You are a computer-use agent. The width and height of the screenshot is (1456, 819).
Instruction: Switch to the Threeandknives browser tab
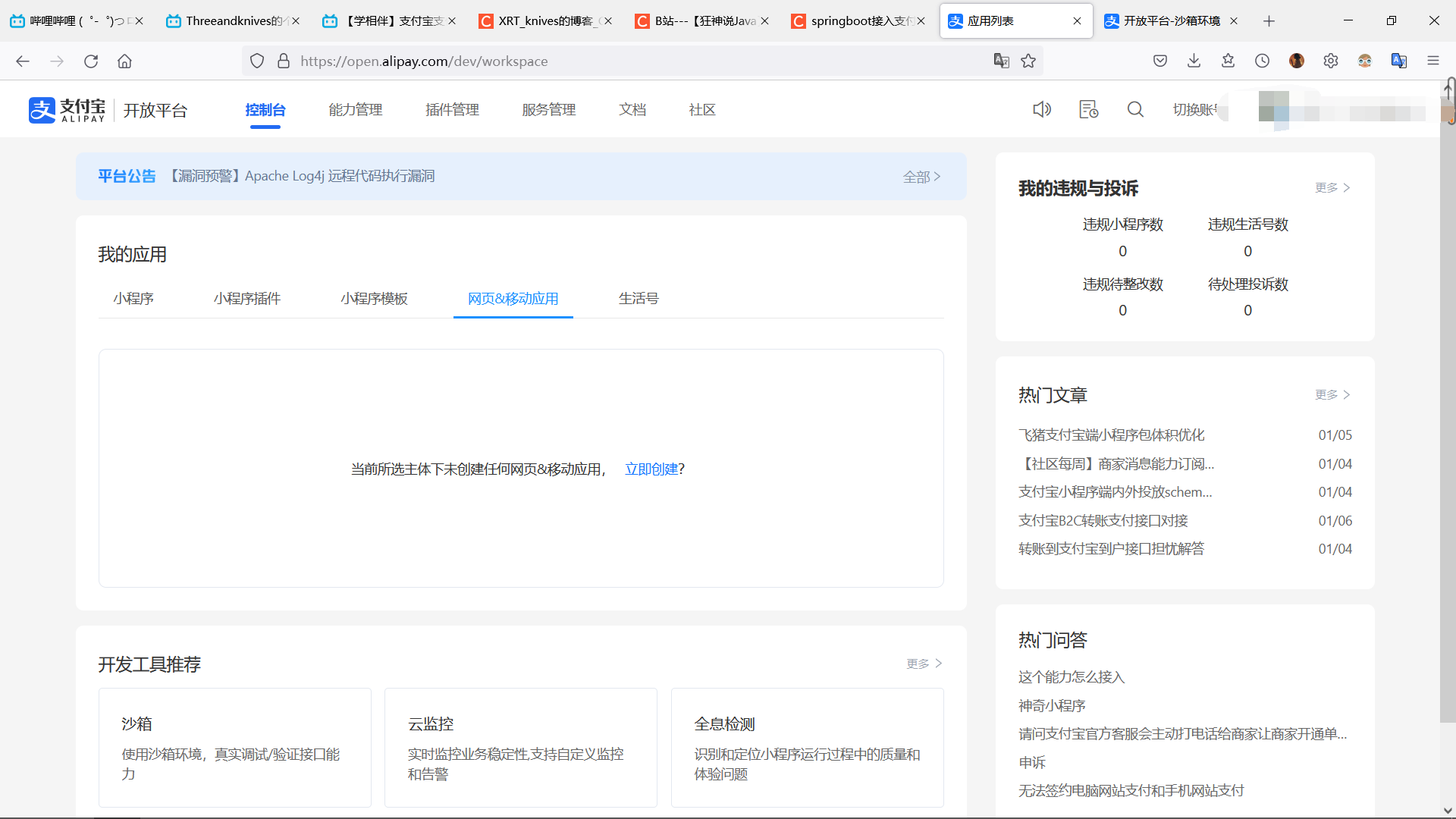(232, 21)
